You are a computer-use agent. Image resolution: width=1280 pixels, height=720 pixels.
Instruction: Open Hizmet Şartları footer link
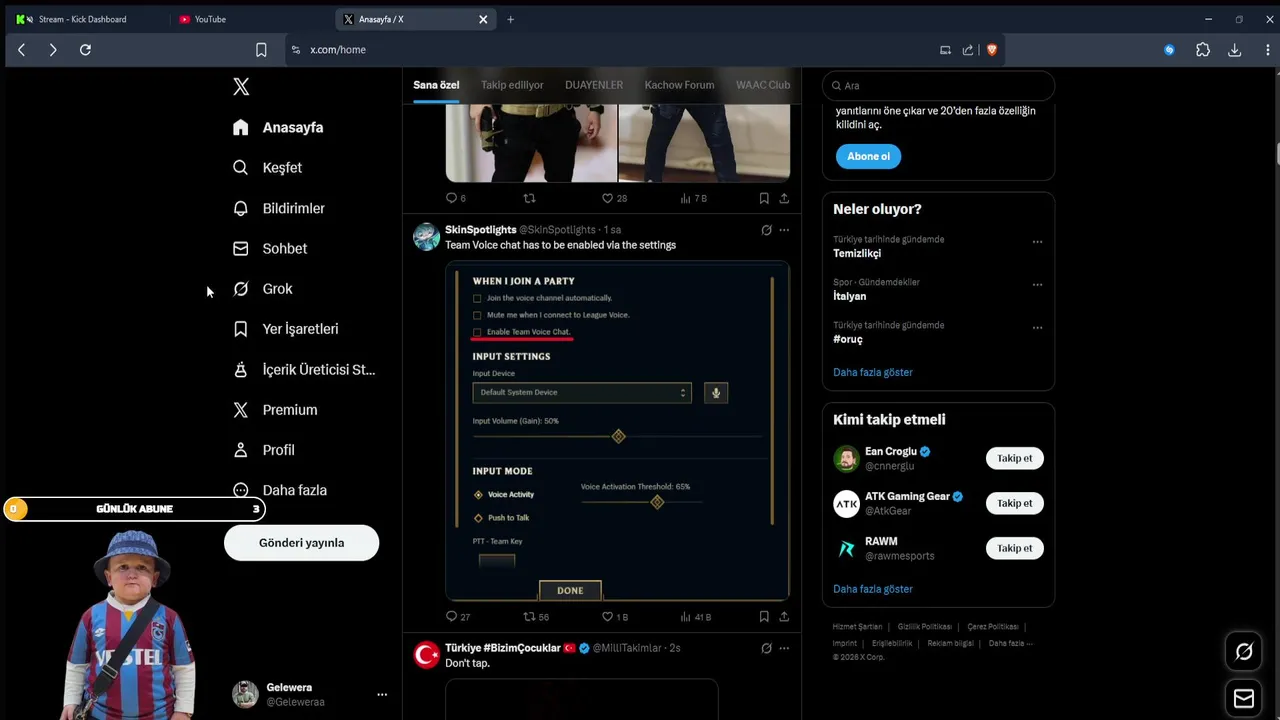(857, 627)
